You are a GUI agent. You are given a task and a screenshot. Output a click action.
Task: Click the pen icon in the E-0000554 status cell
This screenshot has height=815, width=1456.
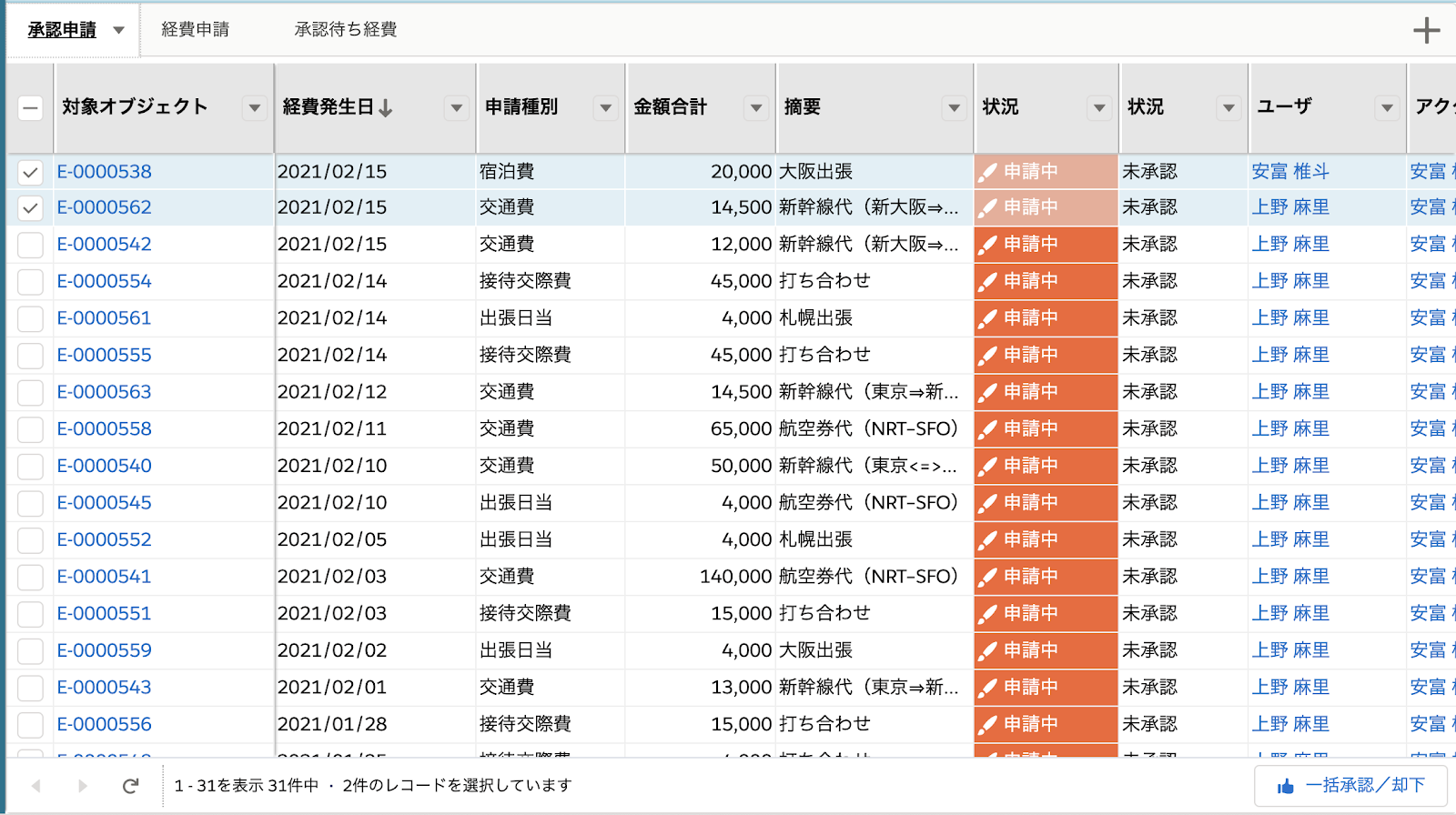[x=987, y=282]
